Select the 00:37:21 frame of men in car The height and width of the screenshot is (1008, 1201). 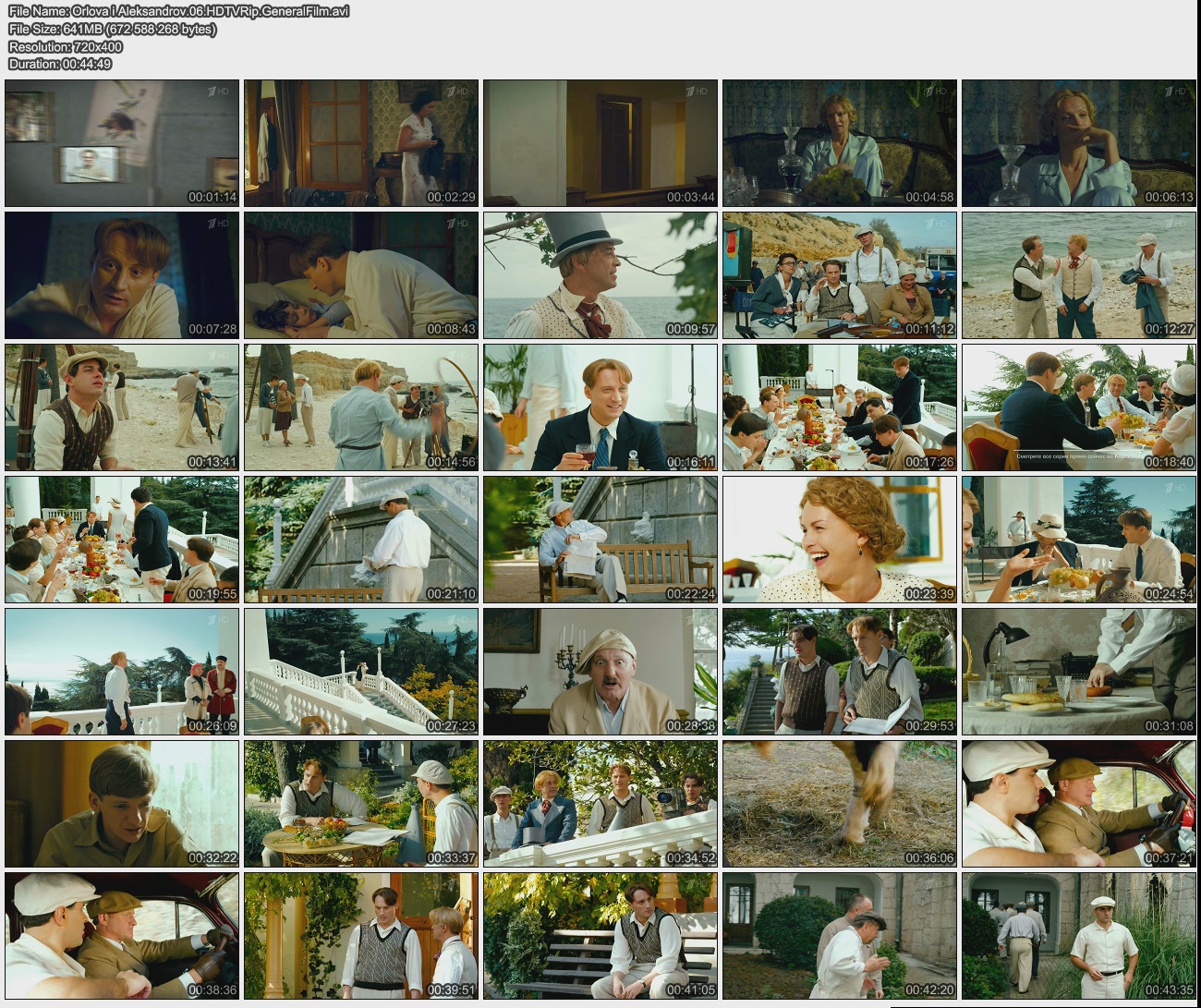pos(1079,804)
